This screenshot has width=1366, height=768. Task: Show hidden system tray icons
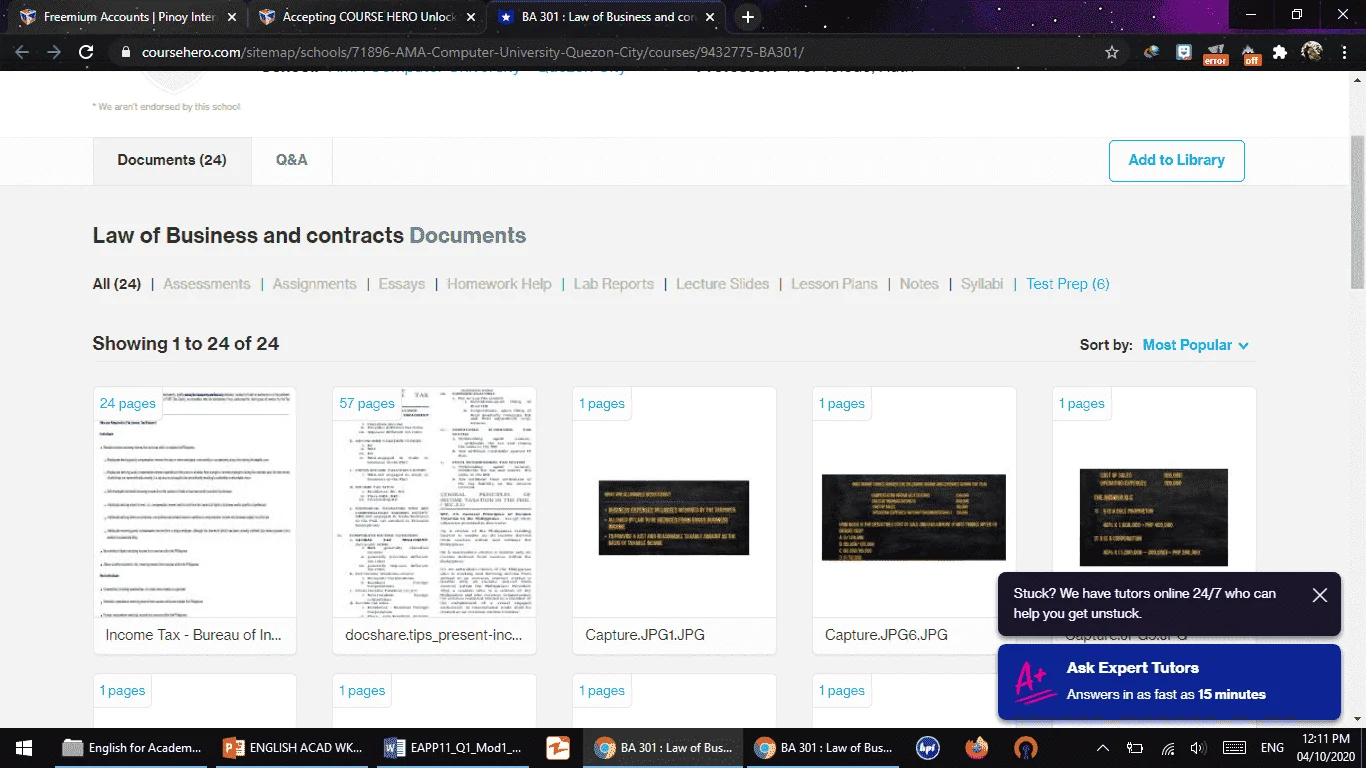(x=1103, y=748)
